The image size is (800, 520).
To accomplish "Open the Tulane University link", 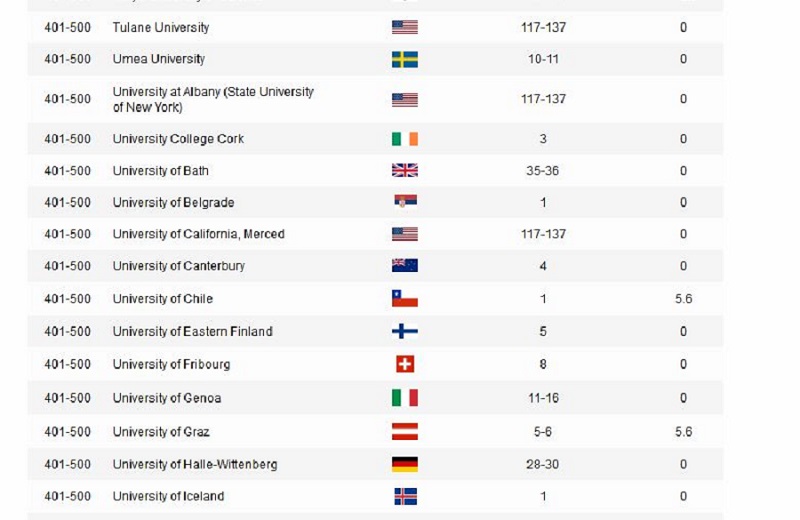I will click(161, 27).
